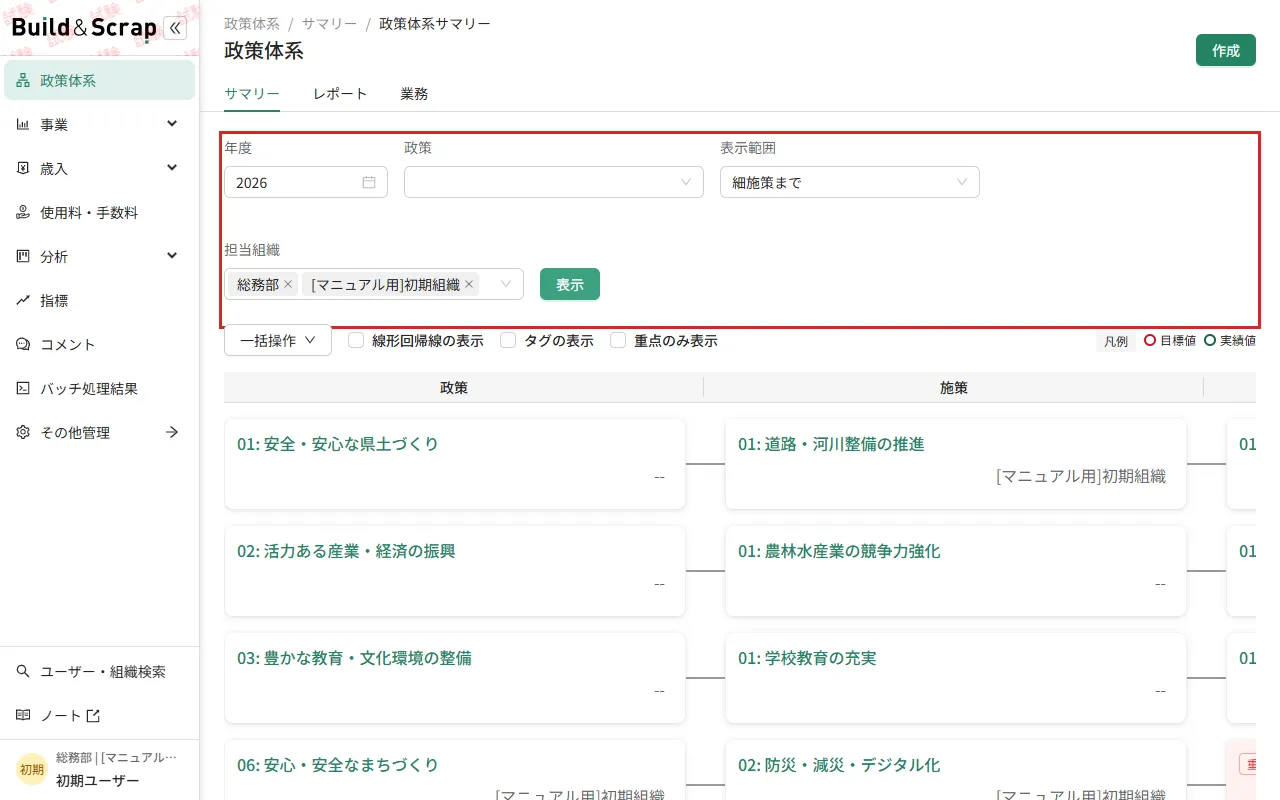
Task: Open policy 03: 豊かな教育・文化環境の整備
Action: tap(354, 658)
